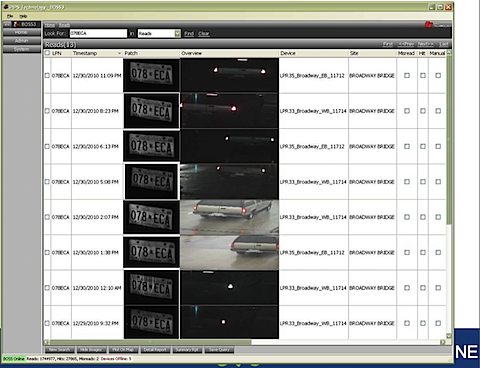Select the row checkbox for 1:38 PM read

click(x=47, y=252)
